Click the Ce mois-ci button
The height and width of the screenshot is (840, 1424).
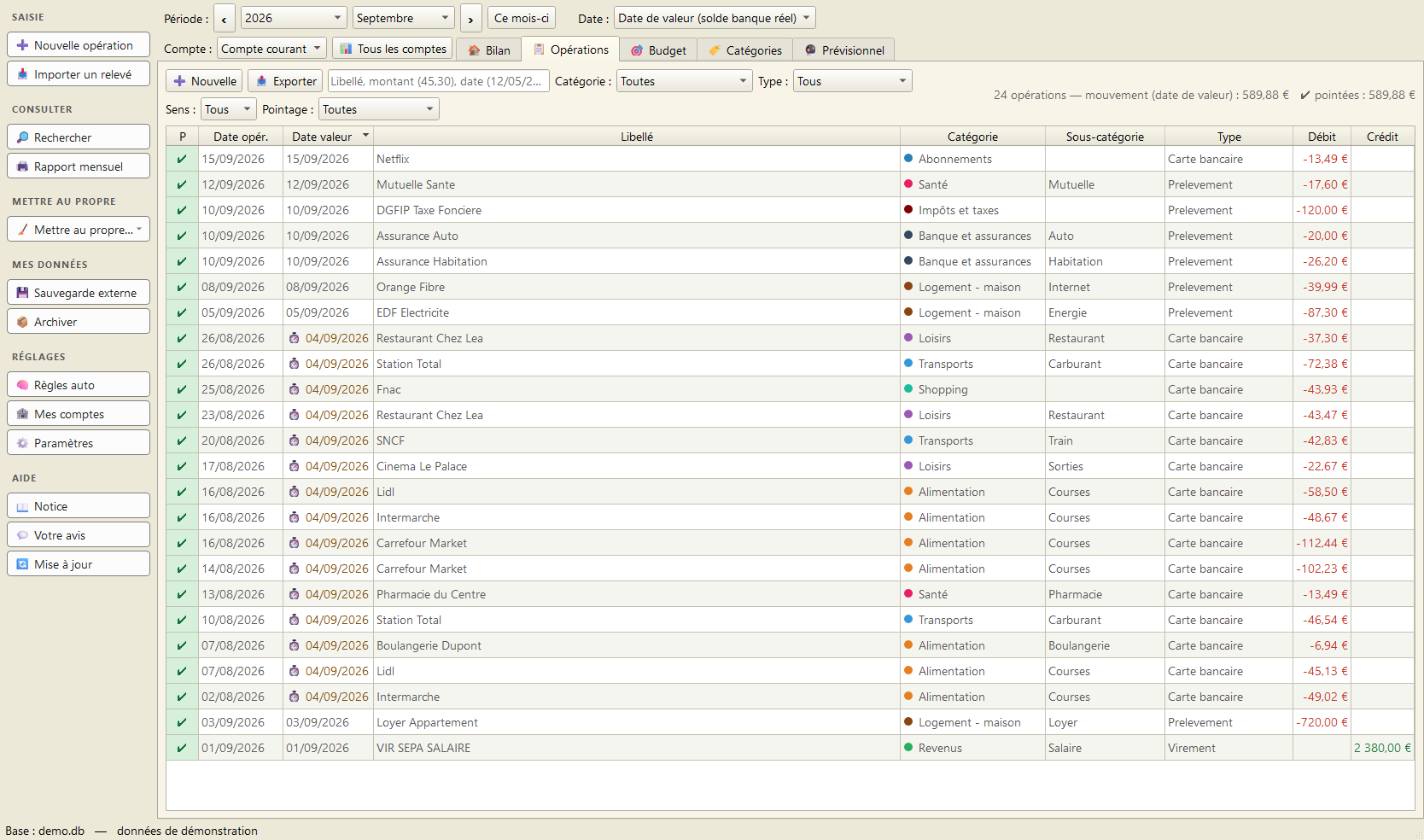click(522, 18)
